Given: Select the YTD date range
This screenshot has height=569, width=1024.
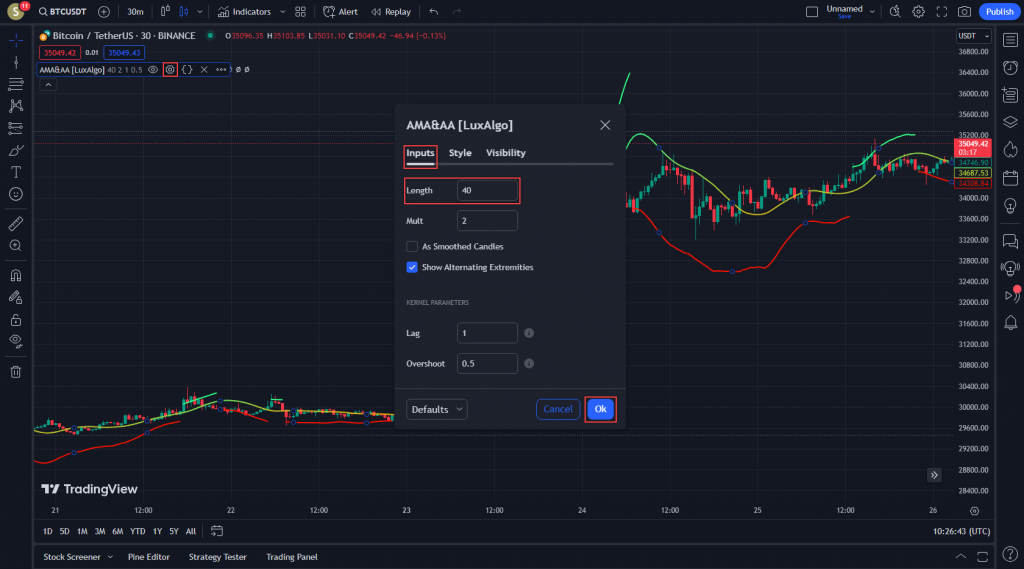Looking at the screenshot, I should [x=137, y=532].
